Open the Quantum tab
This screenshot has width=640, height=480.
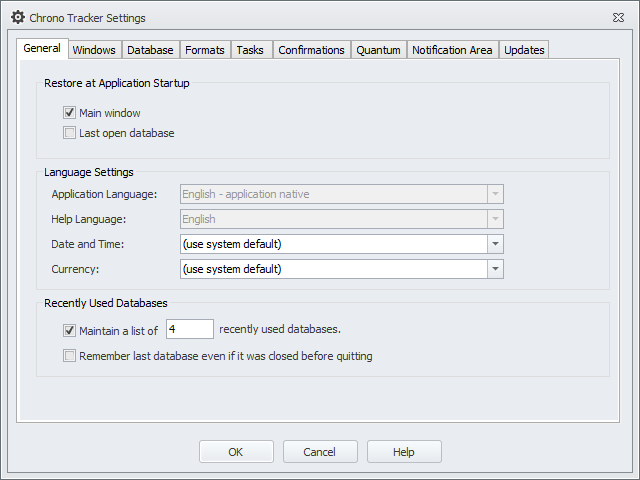tap(378, 50)
